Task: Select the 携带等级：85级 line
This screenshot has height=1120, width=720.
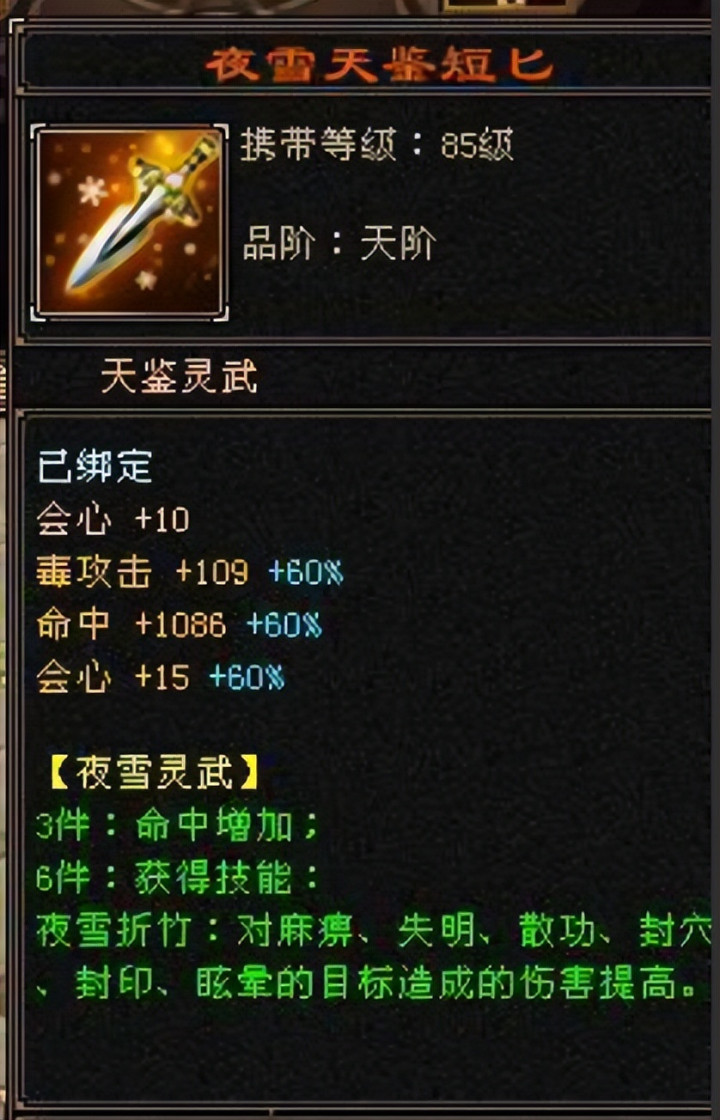Action: pyautogui.click(x=377, y=146)
